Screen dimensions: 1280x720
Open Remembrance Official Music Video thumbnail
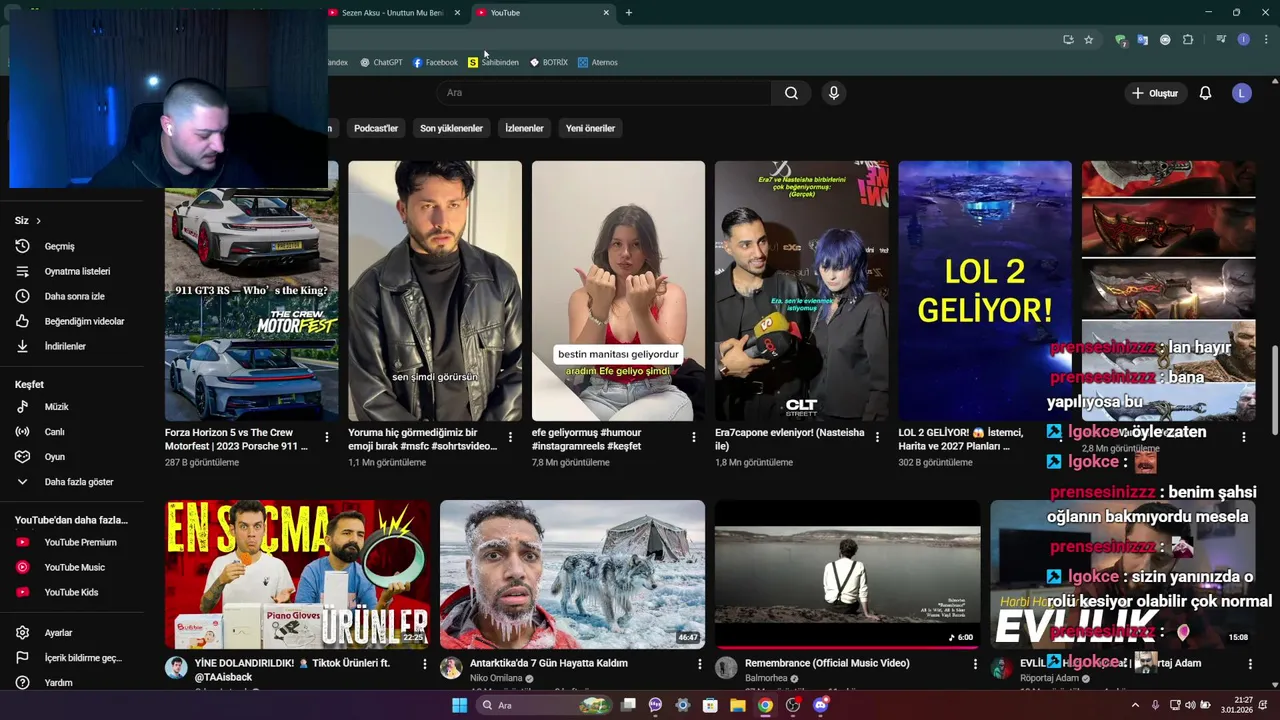click(847, 574)
